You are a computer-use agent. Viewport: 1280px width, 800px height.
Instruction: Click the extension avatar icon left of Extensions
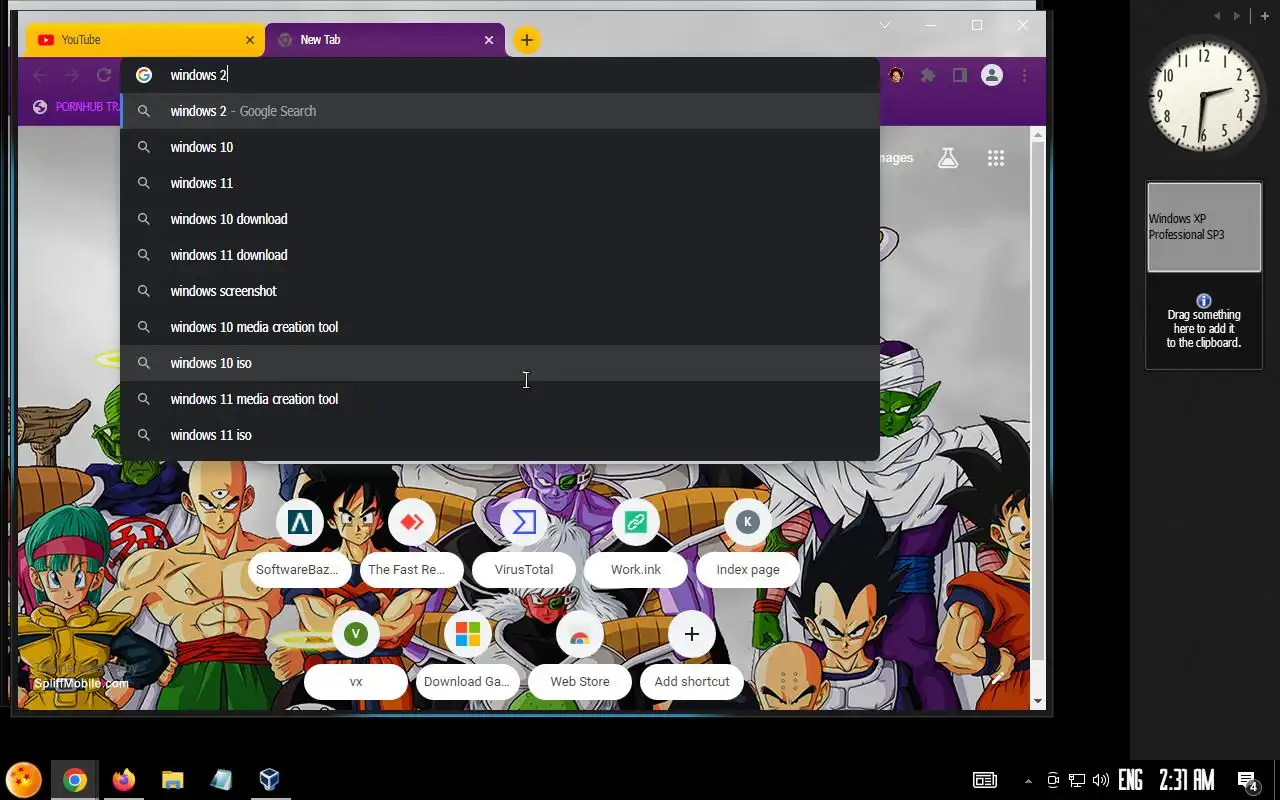(x=896, y=75)
